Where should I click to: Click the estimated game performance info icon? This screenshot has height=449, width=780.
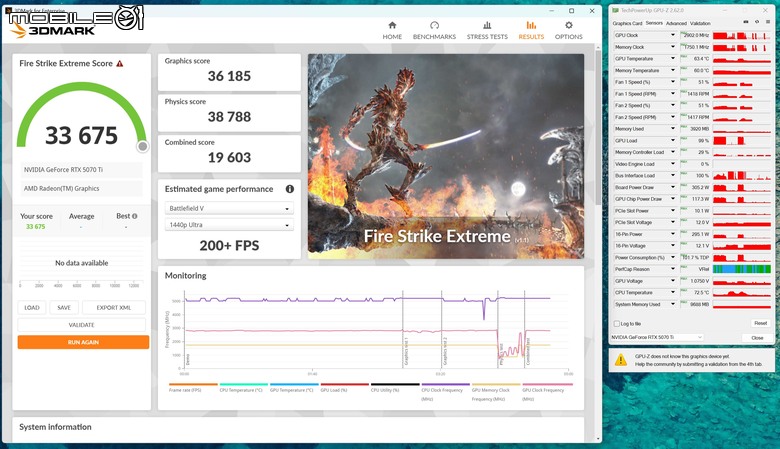pos(290,189)
